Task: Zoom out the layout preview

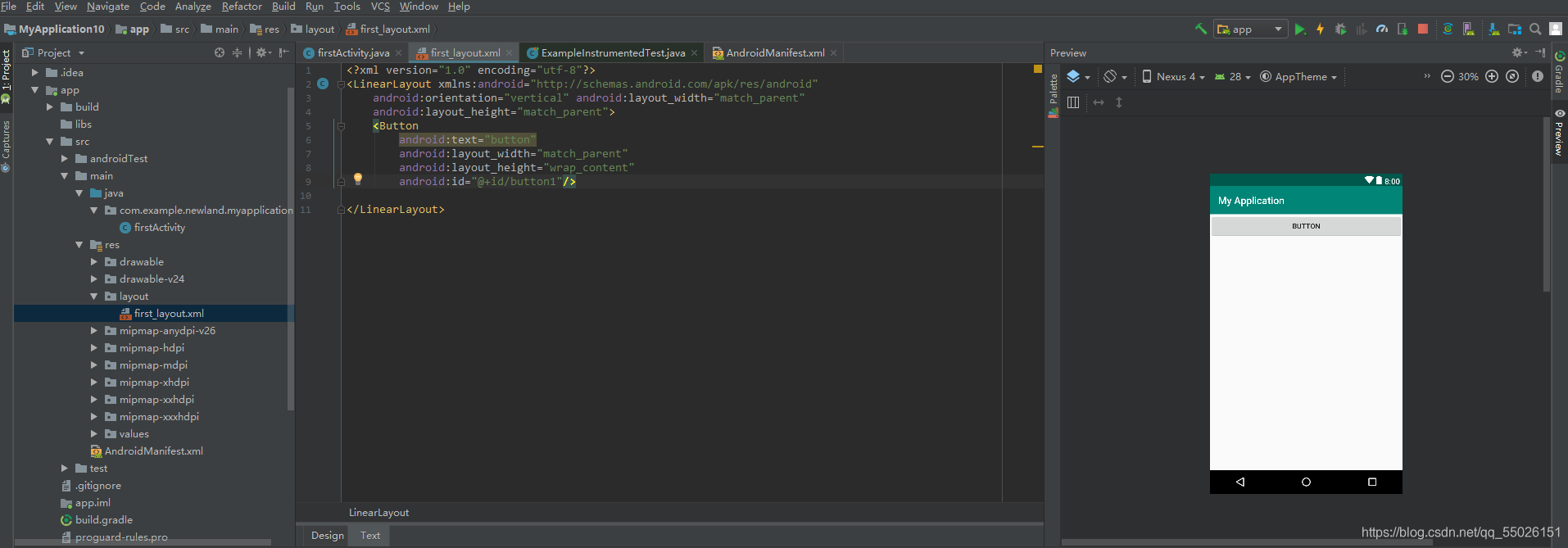Action: (1448, 76)
